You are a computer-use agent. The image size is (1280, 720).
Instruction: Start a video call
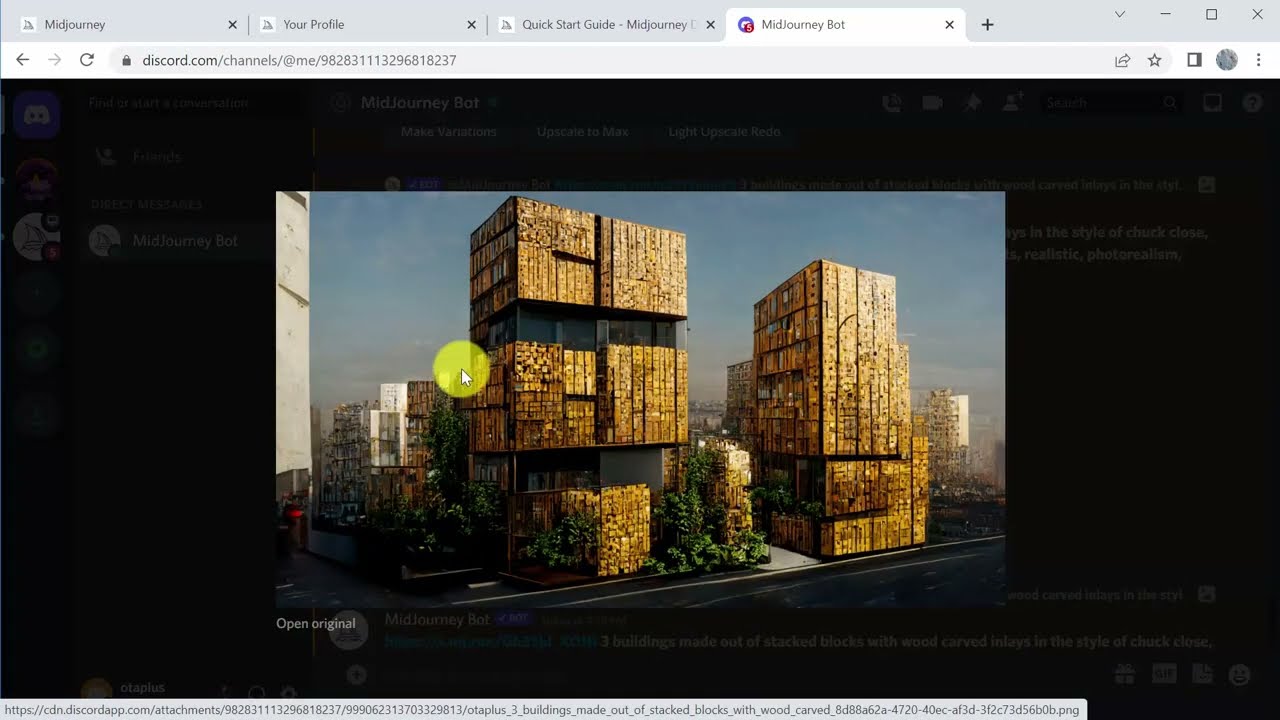tap(932, 102)
